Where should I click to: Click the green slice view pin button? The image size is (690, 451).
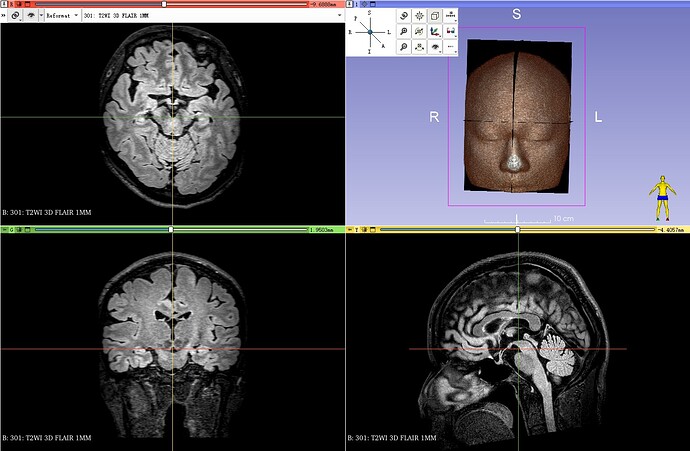pos(4,229)
